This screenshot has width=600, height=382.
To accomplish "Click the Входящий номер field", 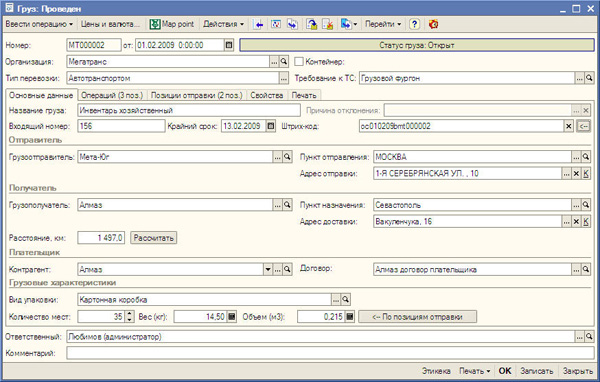I will point(121,126).
